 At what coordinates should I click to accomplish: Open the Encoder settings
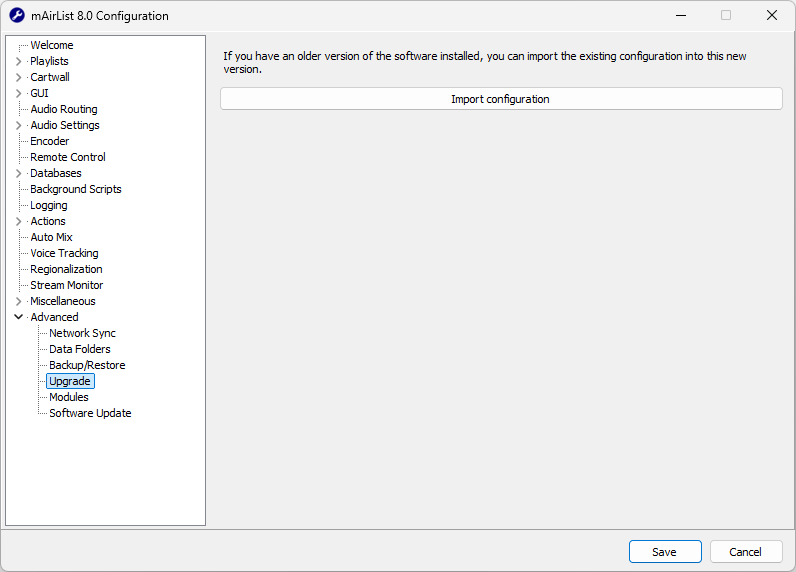click(49, 141)
